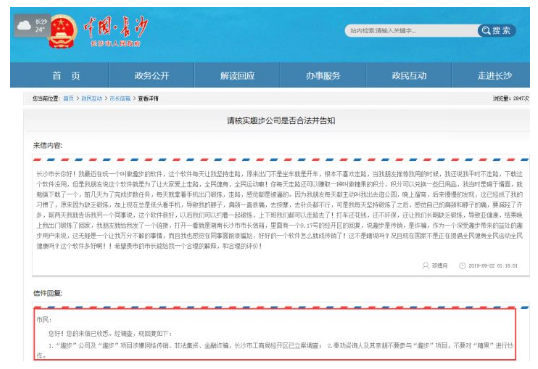This screenshot has width=538, height=369.
Task: Click the 中国·长沙 calligraphy site logo
Action: (x=116, y=31)
